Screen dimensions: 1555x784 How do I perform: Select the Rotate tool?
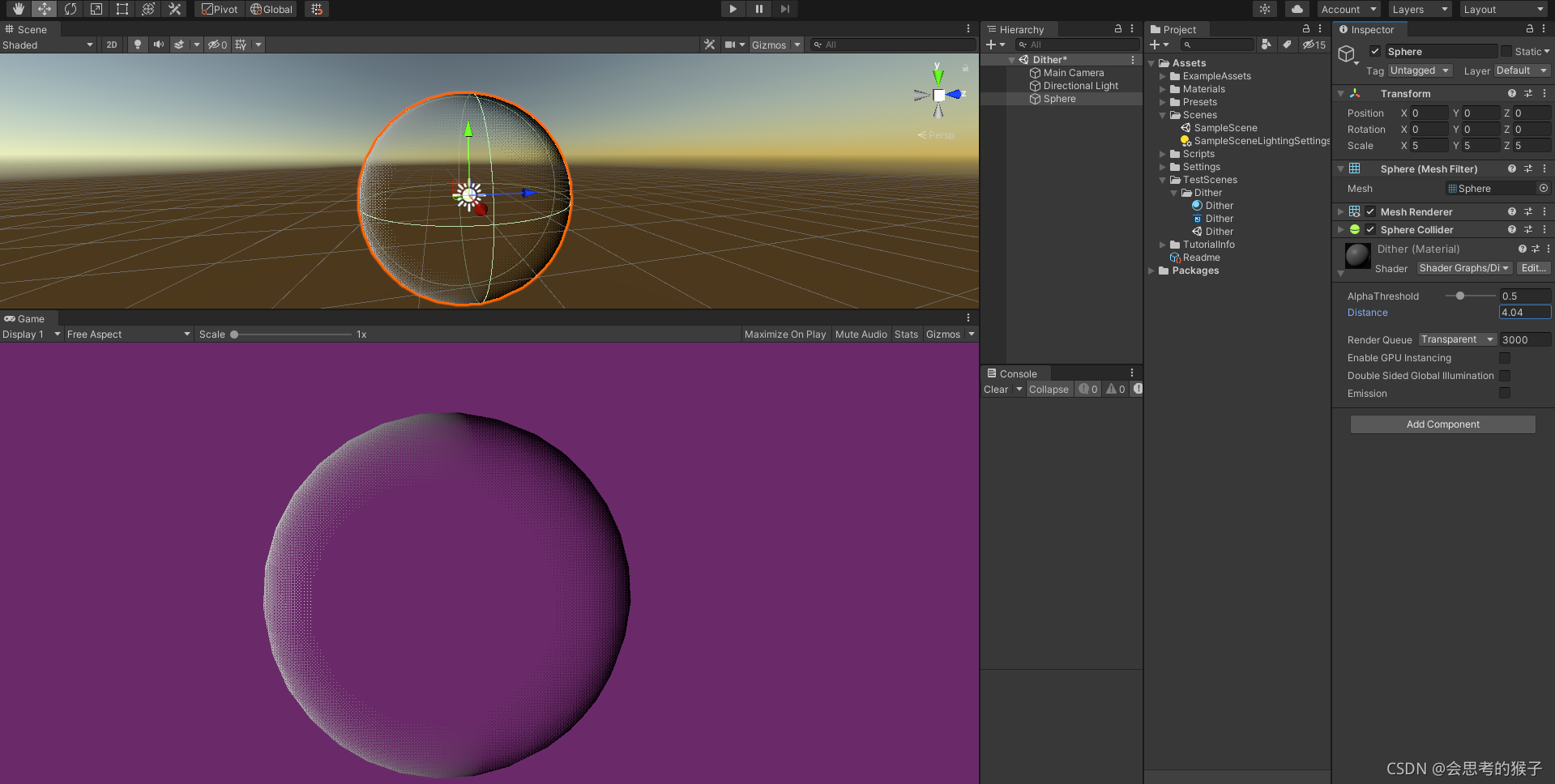click(70, 9)
